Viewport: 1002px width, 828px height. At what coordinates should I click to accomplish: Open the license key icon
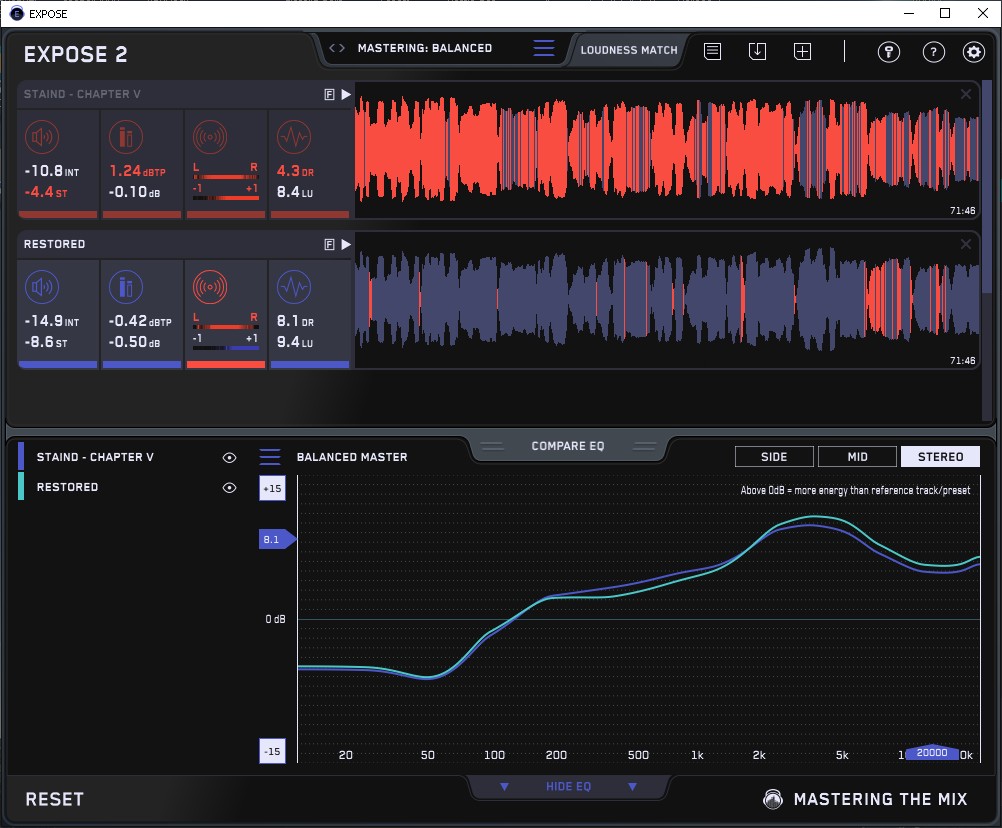pyautogui.click(x=889, y=52)
